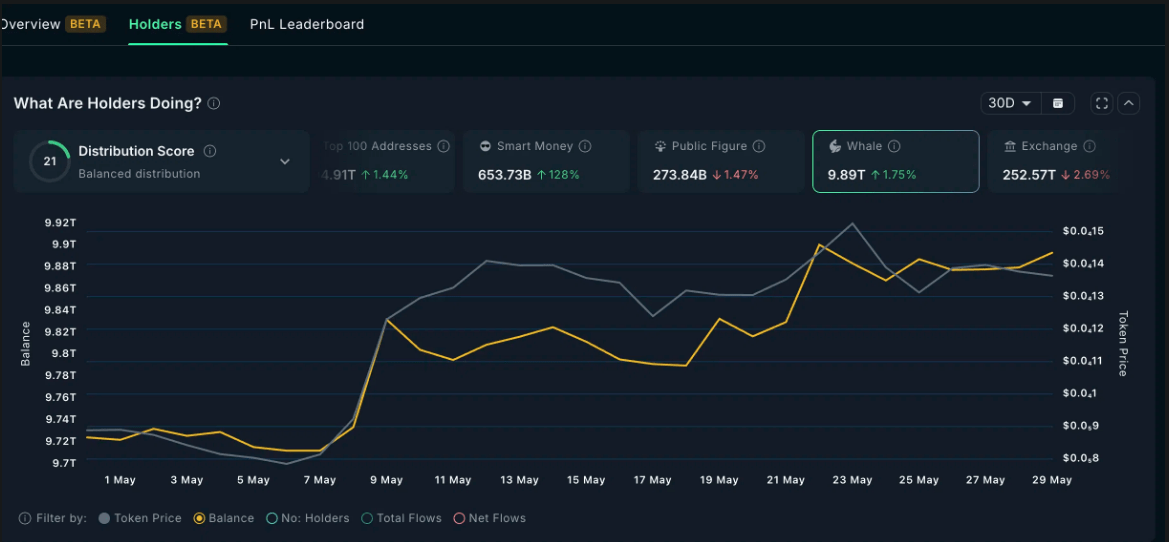Switch to the PnL Leaderboard tab
Screen dimensions: 1169x542
click(307, 24)
